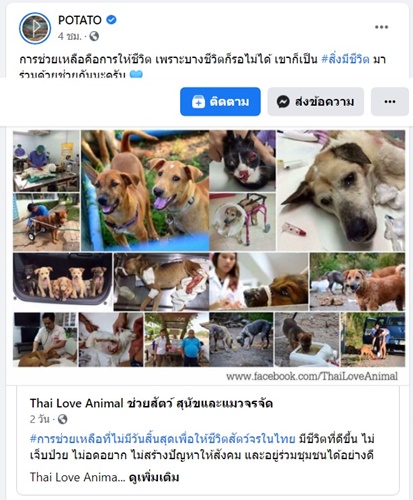The width and height of the screenshot is (413, 500).
Task: Open the post options three-dot menu
Action: (381, 27)
